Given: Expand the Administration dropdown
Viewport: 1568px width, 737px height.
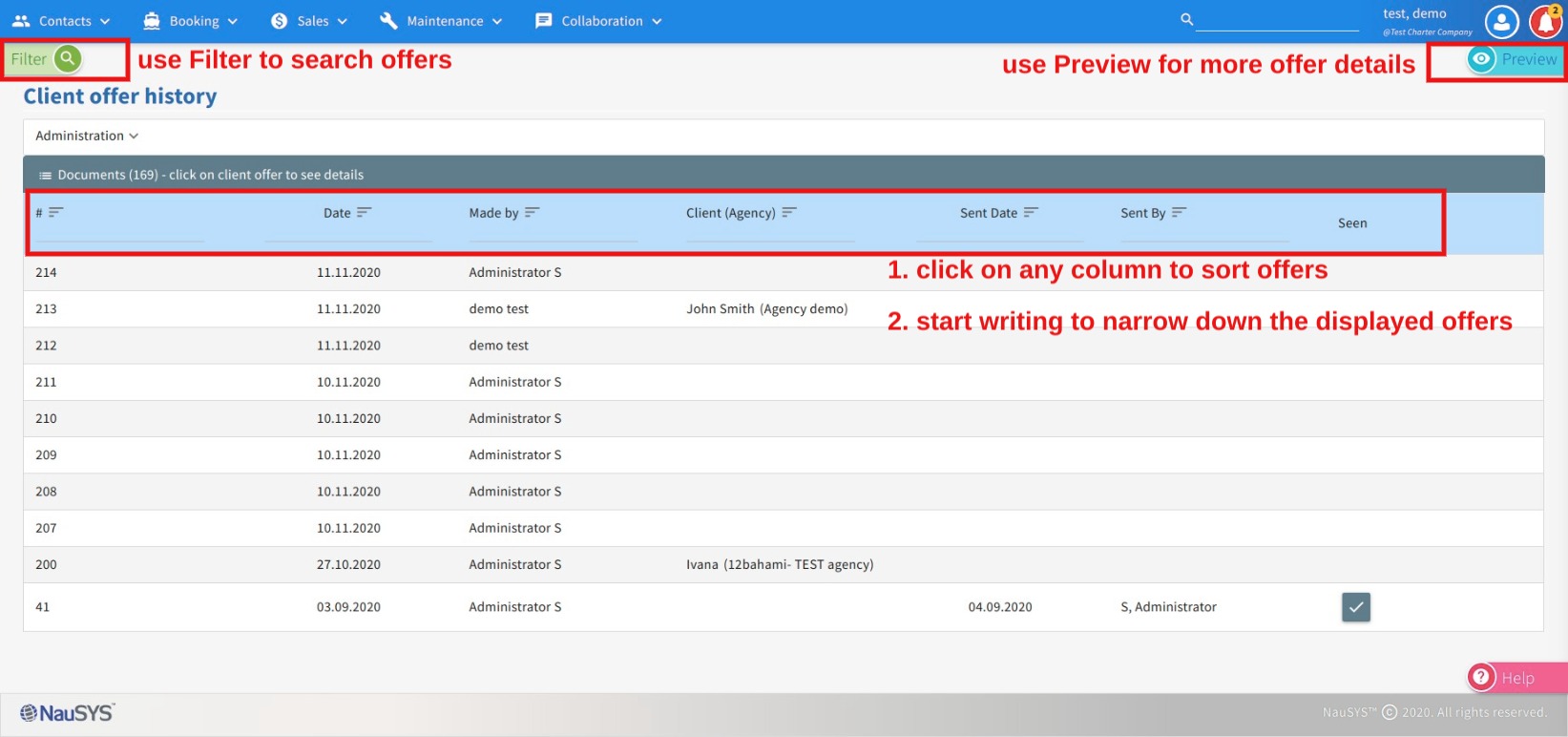Looking at the screenshot, I should tap(87, 136).
